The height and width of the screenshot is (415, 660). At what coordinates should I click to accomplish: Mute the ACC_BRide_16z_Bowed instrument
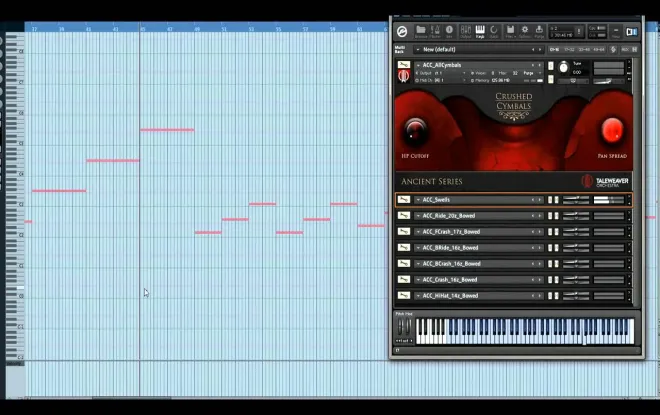tap(556, 248)
